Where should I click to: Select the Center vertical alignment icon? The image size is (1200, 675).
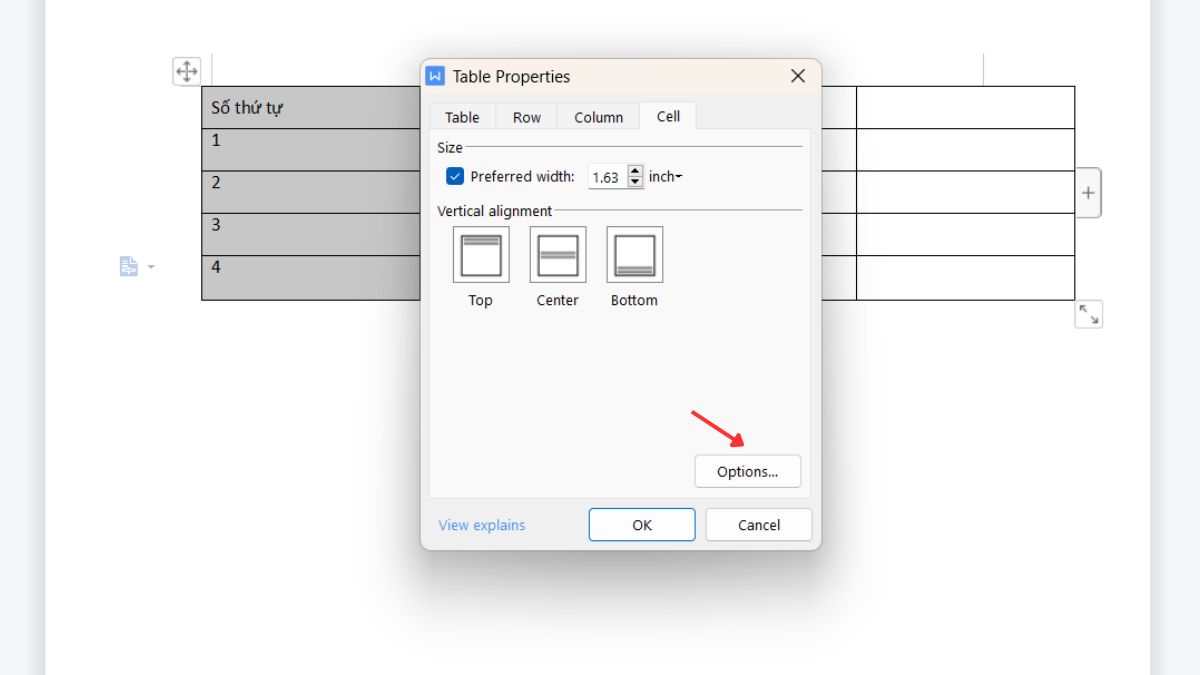coord(558,254)
